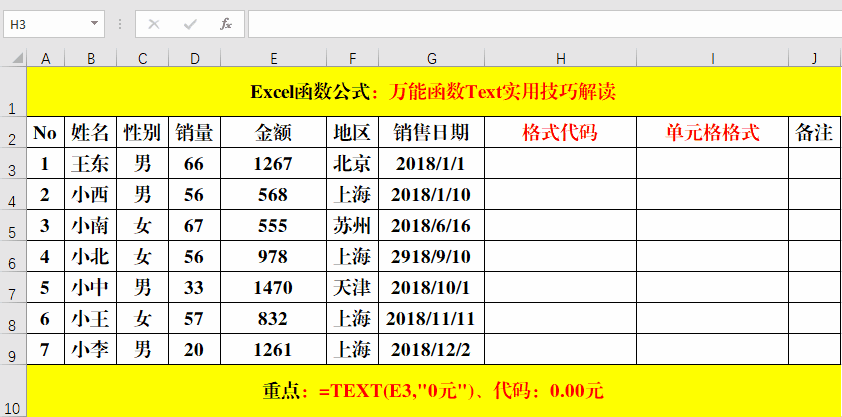Click the date cell 2018/1/1
Screen dimensions: 842x417
click(x=432, y=163)
